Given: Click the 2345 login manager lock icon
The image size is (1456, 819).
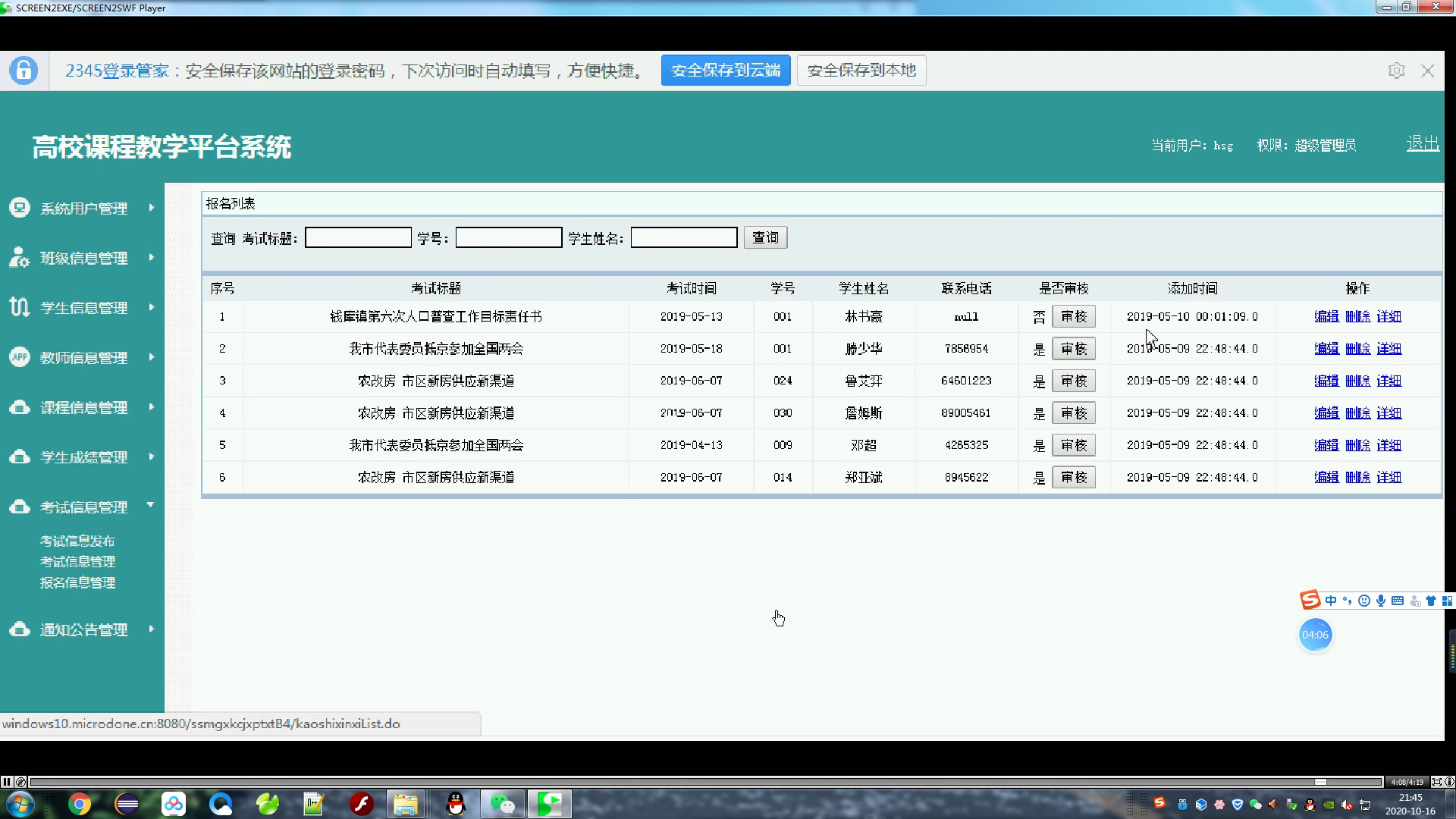Looking at the screenshot, I should pos(24,71).
